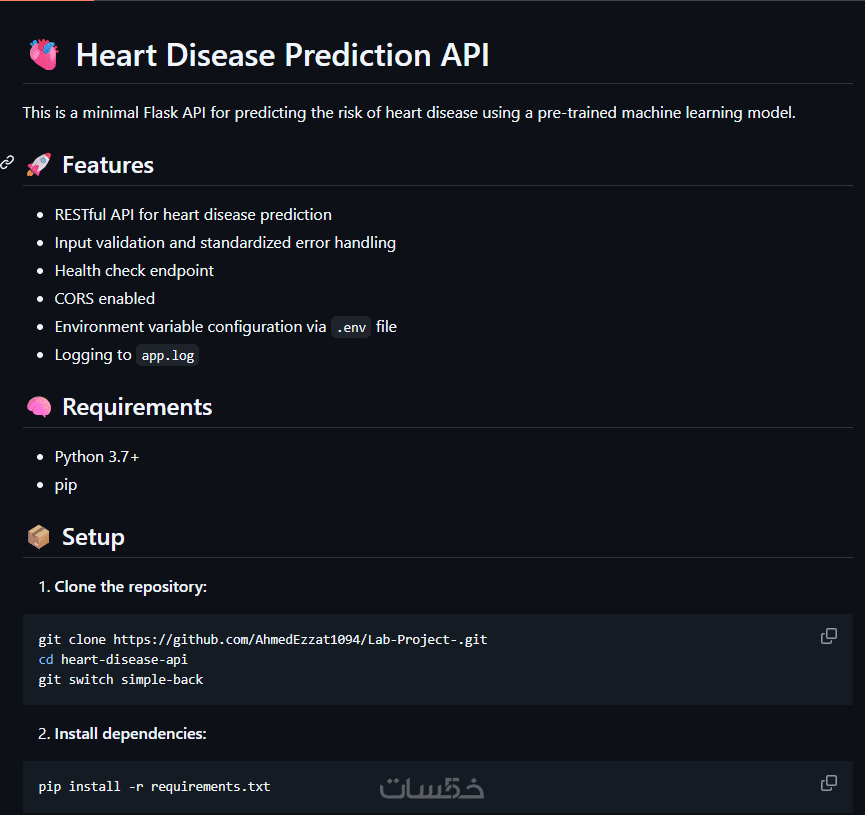
Task: Click the 'git switch simple-back' line
Action: [121, 679]
